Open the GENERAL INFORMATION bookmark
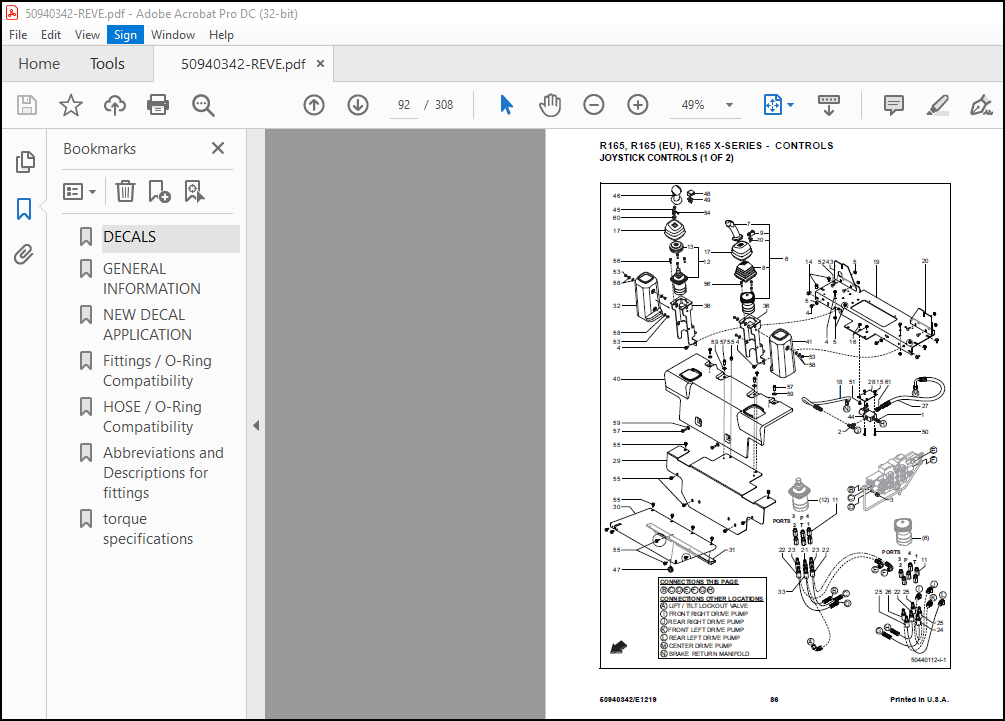 (x=152, y=279)
